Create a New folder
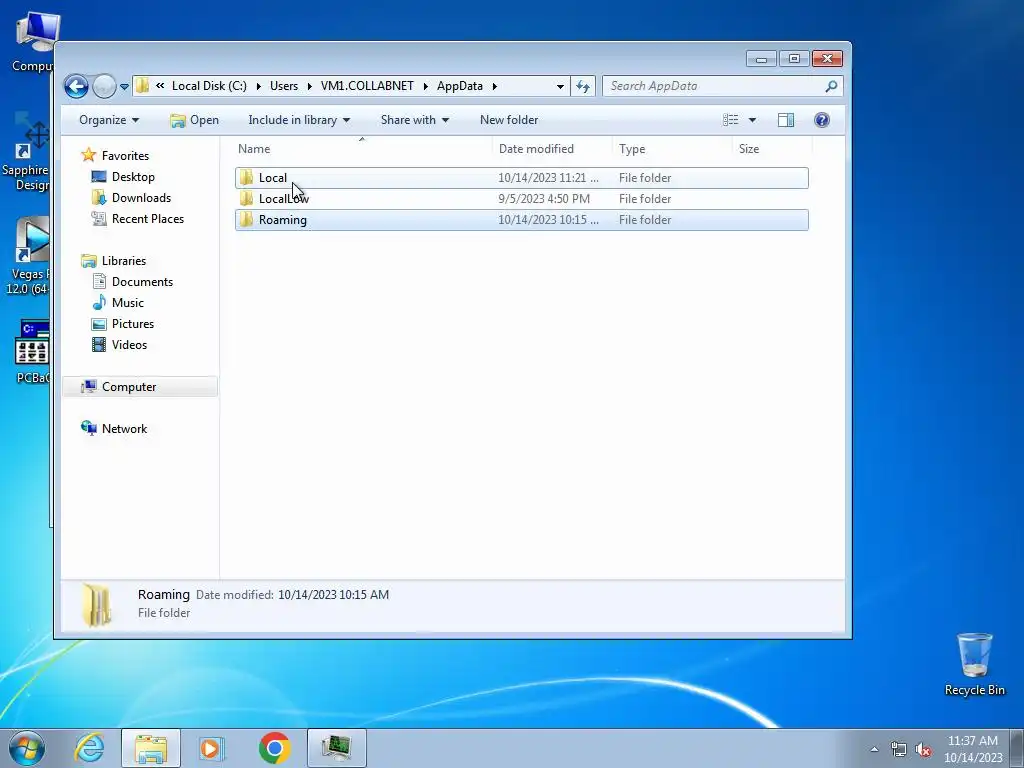 (x=509, y=120)
